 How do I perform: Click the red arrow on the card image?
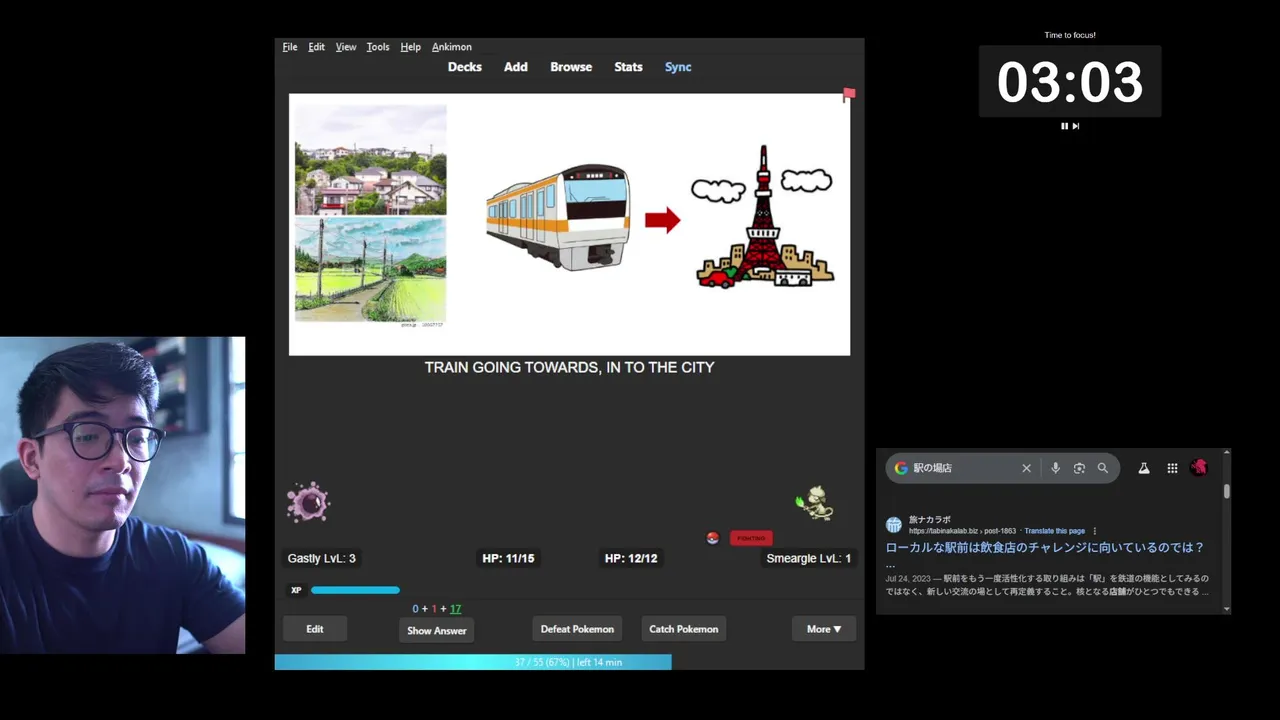[x=662, y=220]
